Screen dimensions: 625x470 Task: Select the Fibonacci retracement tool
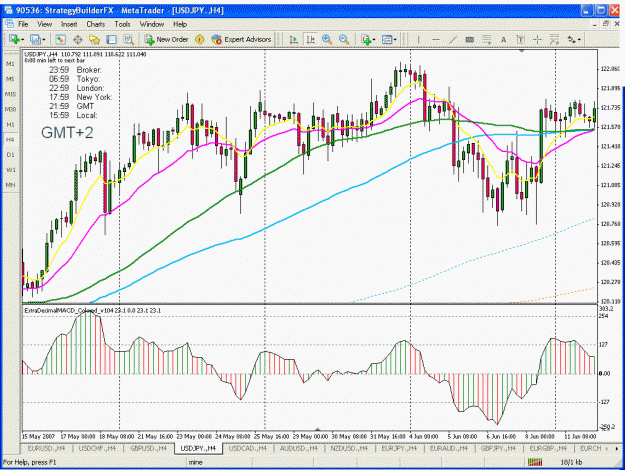(x=486, y=39)
